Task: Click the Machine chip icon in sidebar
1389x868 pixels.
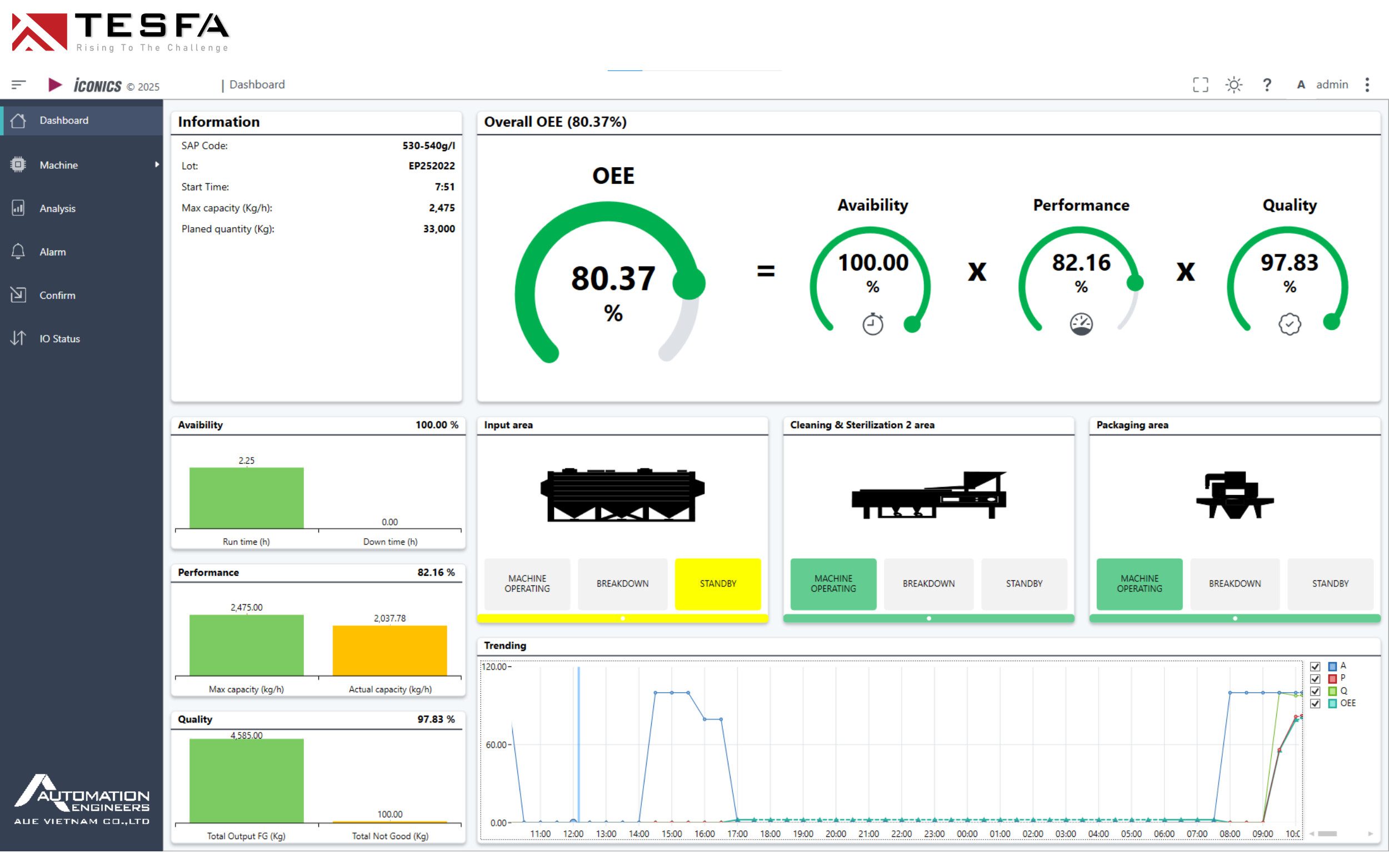Action: tap(18, 164)
